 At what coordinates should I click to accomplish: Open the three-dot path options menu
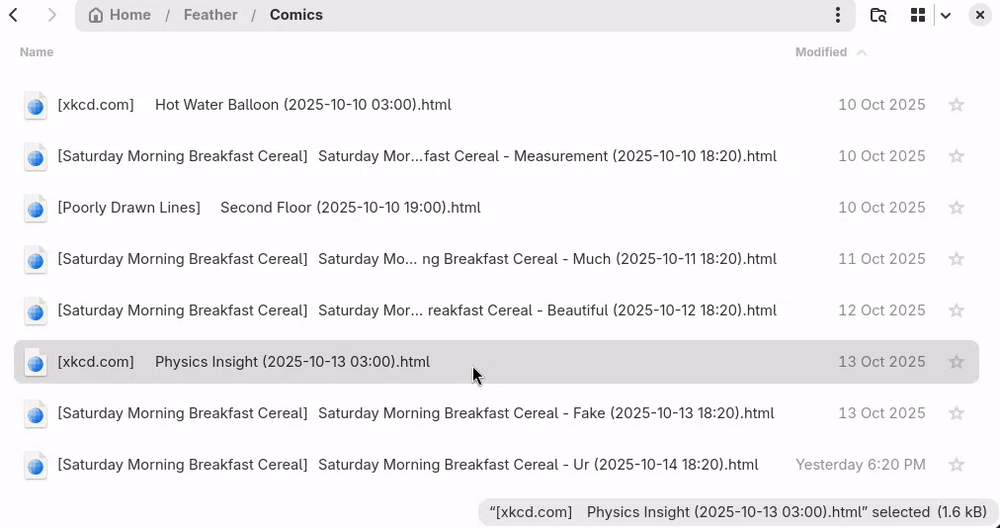tap(838, 15)
